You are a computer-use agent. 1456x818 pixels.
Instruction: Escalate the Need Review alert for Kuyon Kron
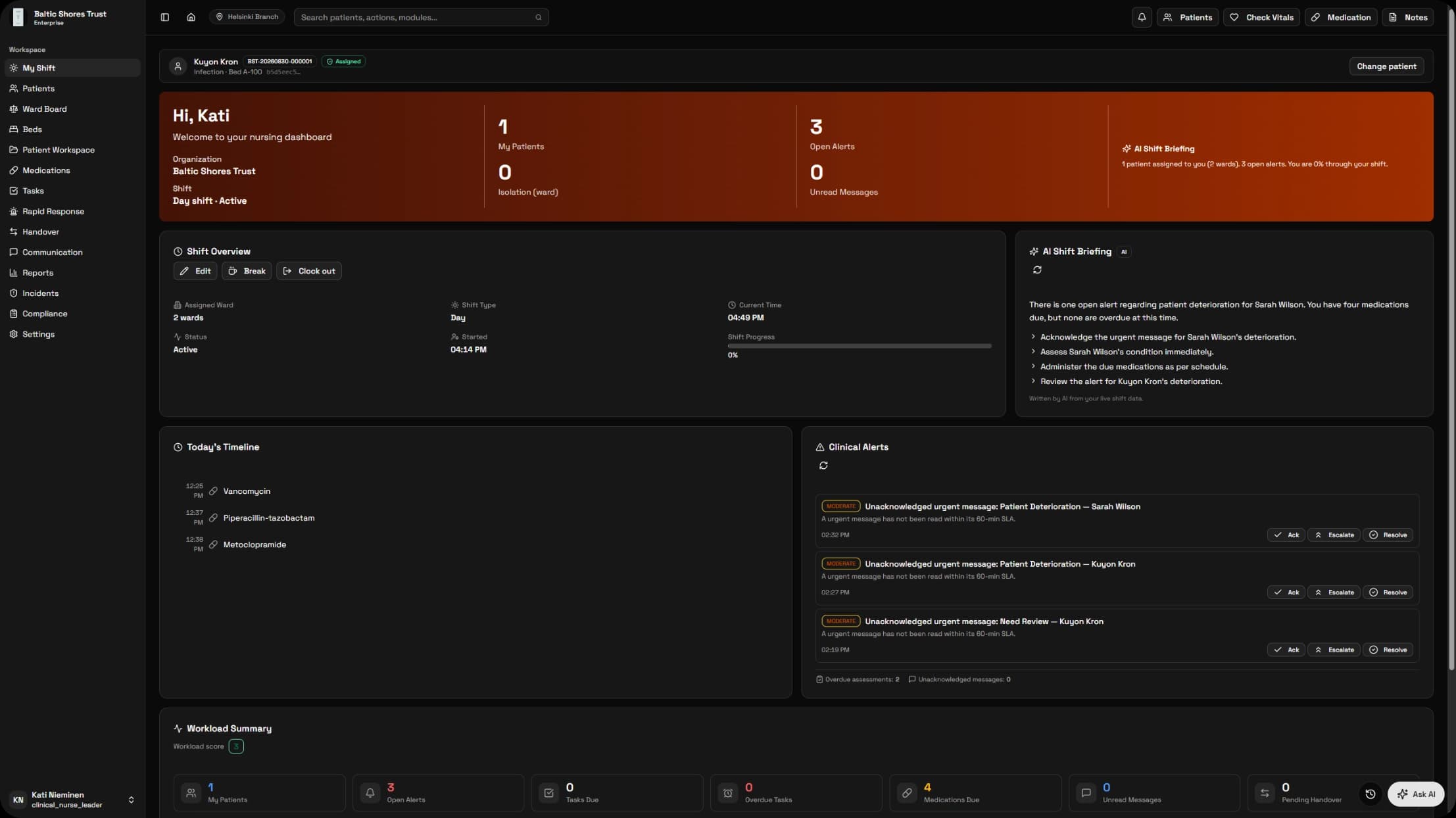click(x=1334, y=650)
